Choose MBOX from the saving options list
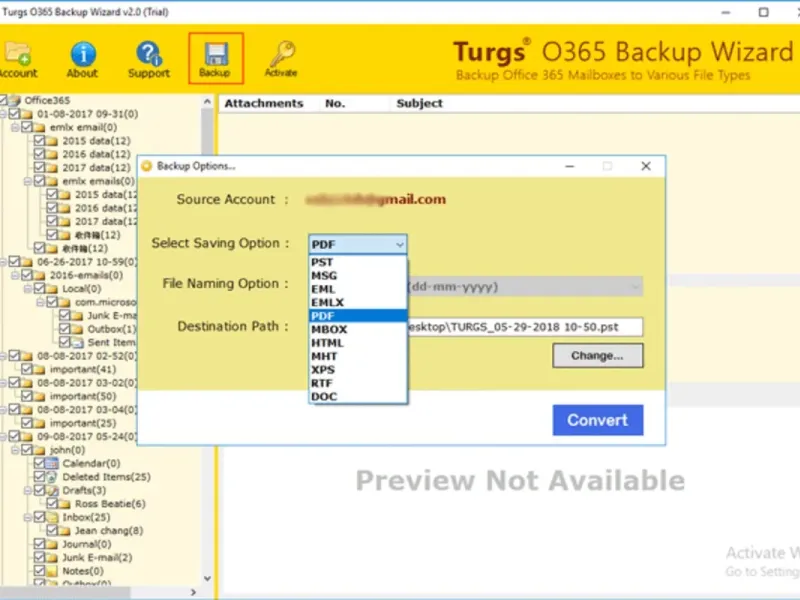This screenshot has width=800, height=600. pos(358,330)
